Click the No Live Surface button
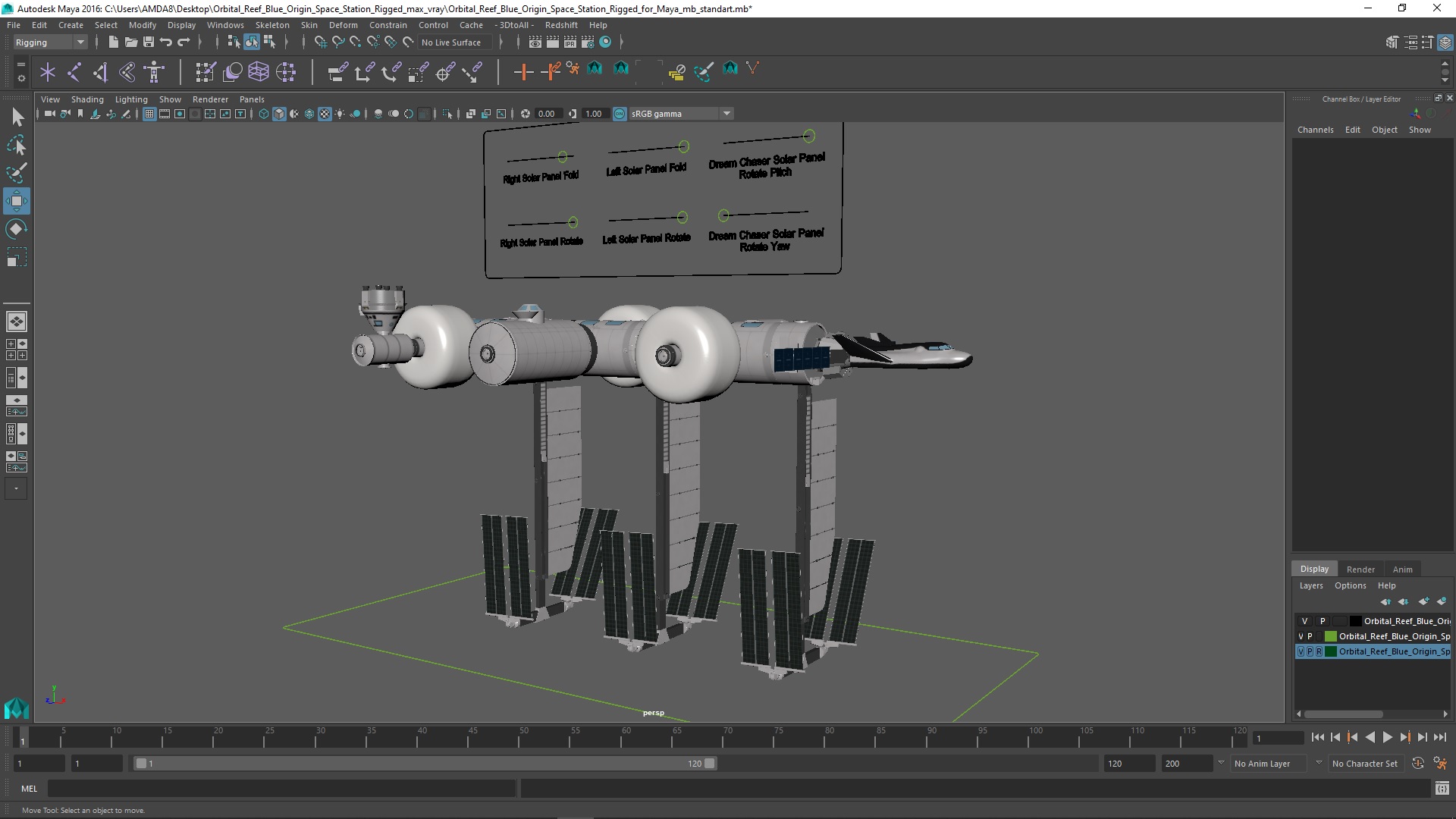 [x=451, y=42]
